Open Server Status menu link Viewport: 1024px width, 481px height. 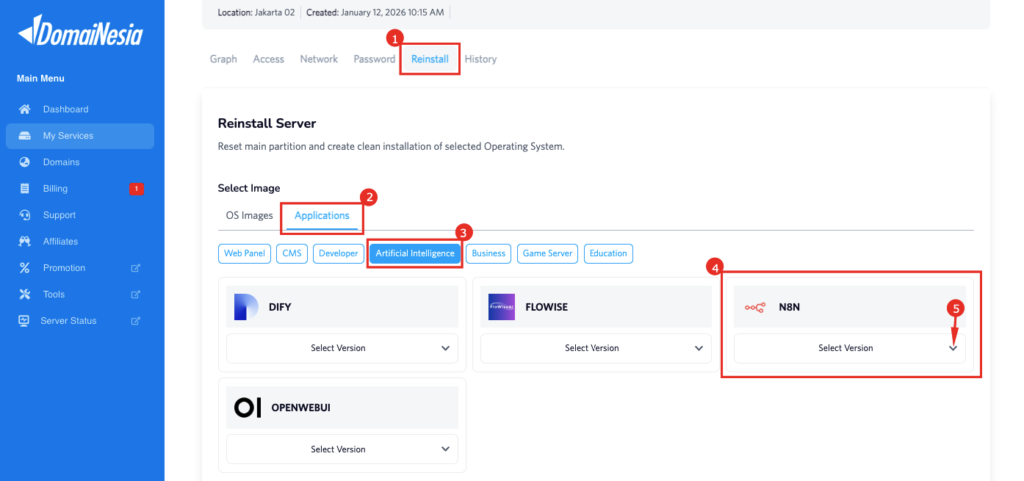[80, 320]
